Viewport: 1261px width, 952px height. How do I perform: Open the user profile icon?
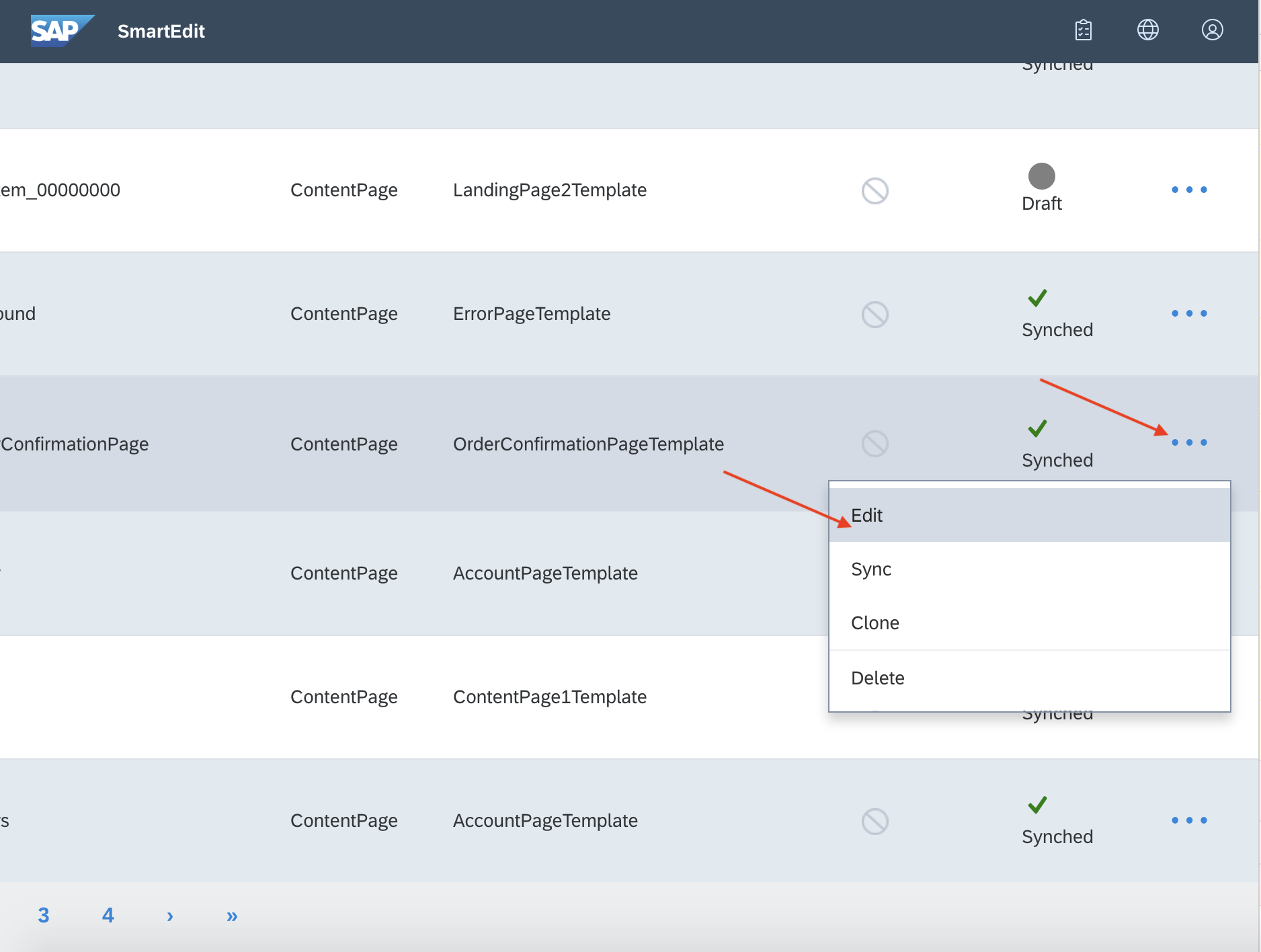[1212, 30]
